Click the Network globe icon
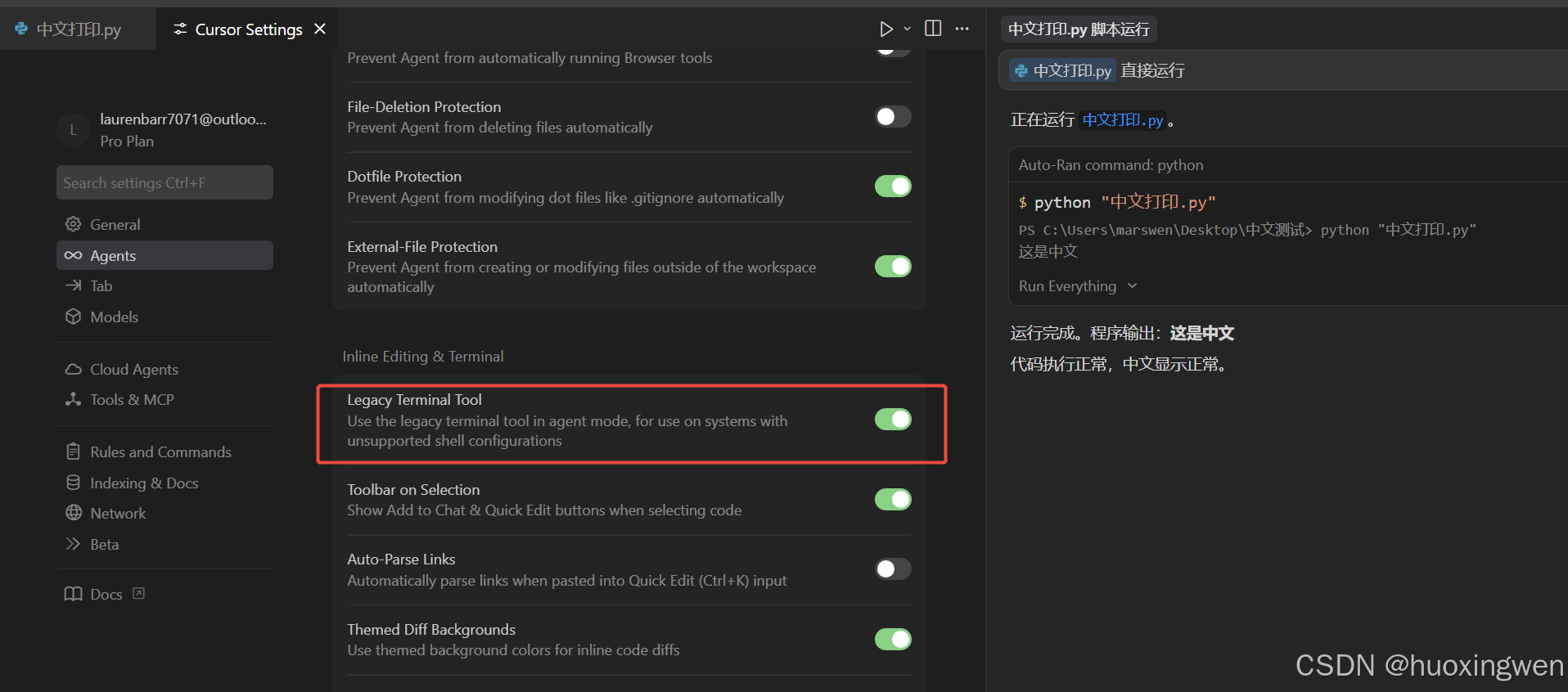The image size is (1568, 692). pyautogui.click(x=73, y=513)
